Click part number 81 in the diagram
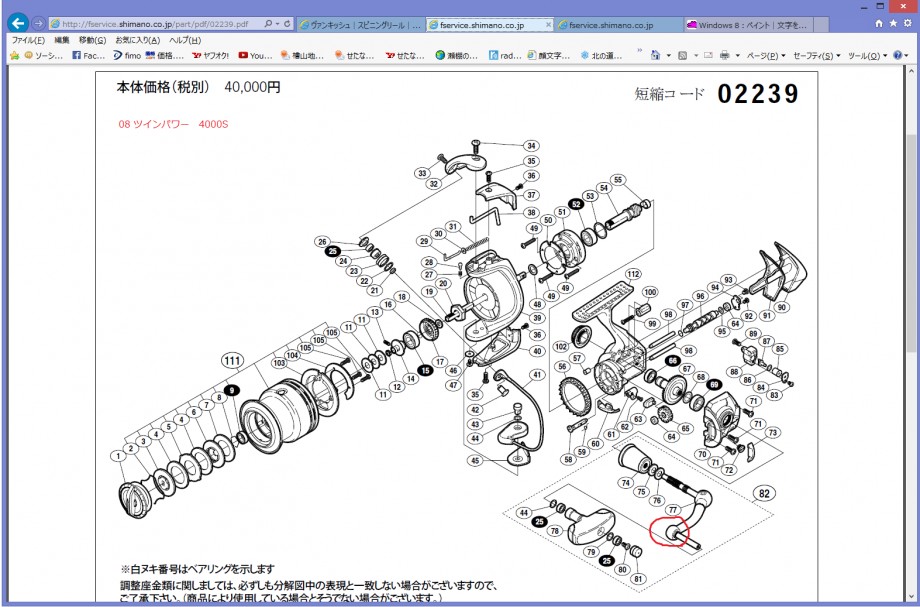 point(638,579)
